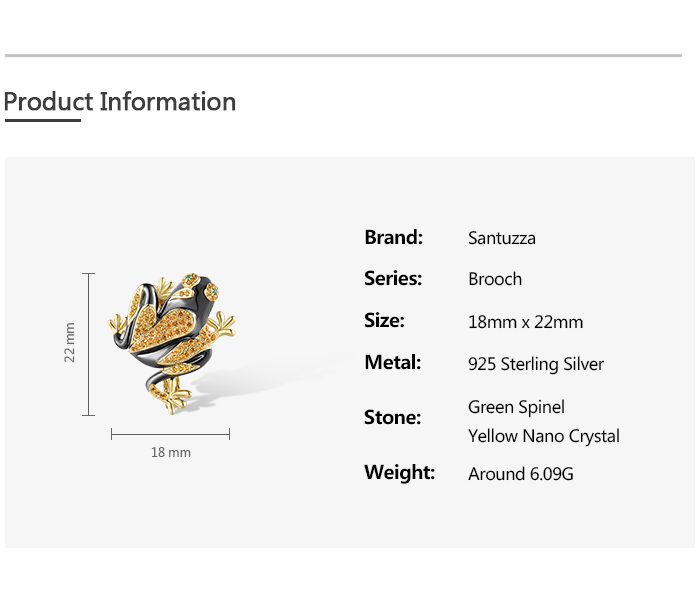Click the 925 Sterling Silver text
Image resolution: width=700 pixels, height=606 pixels.
[x=536, y=364]
